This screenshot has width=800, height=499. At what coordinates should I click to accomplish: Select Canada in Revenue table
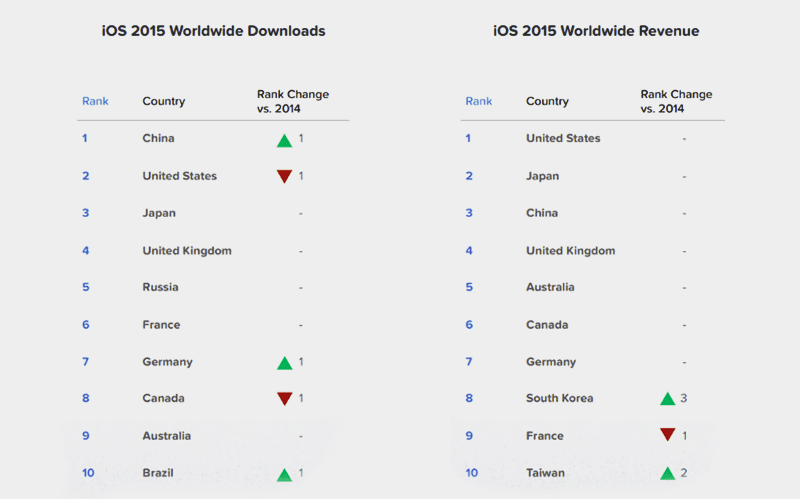pos(547,325)
